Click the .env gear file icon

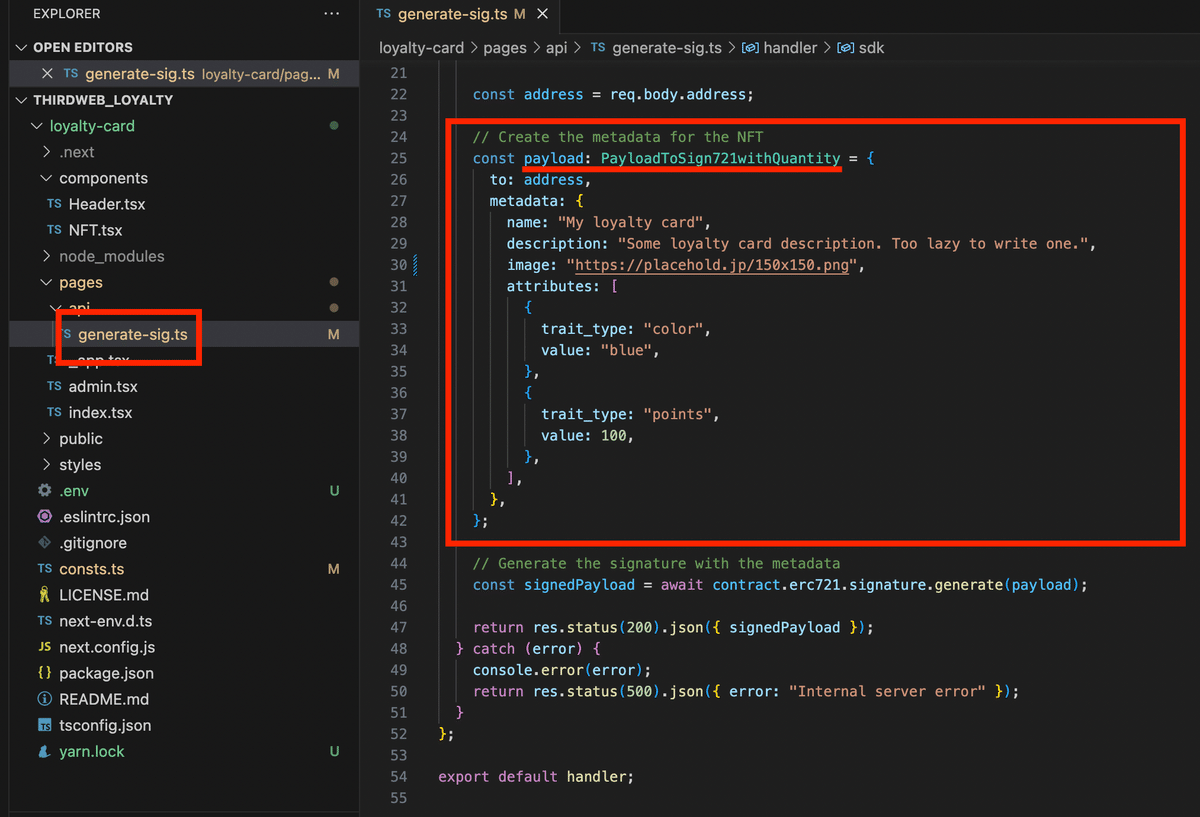pos(44,490)
